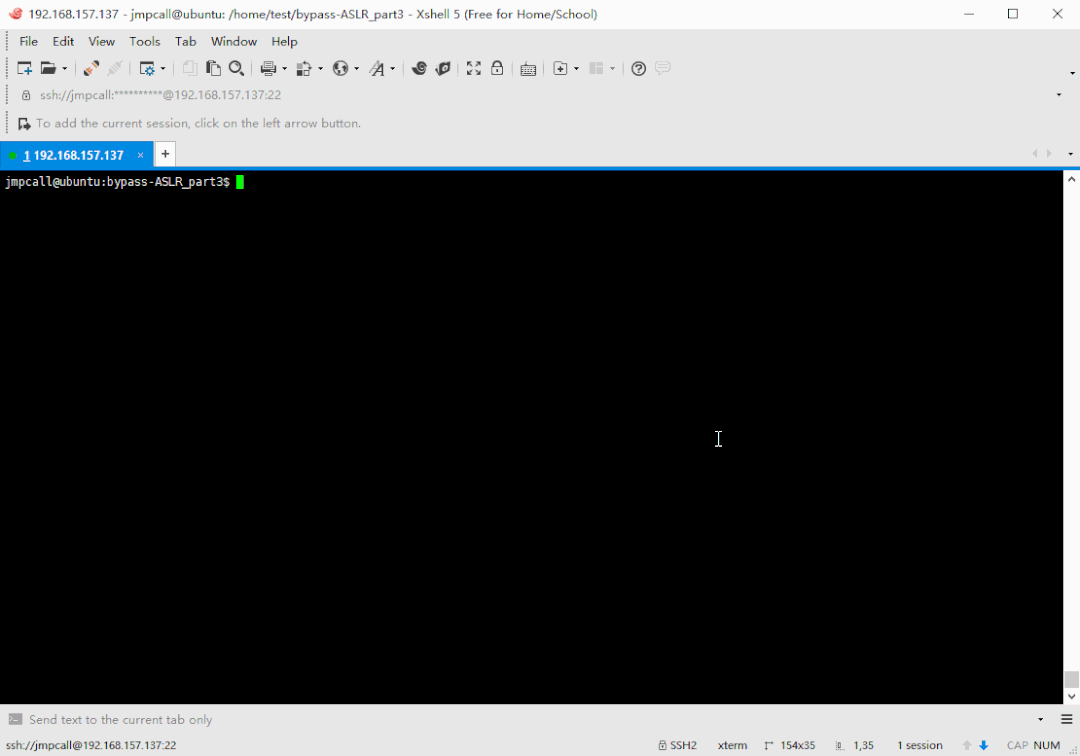Open the Tab menu
The width and height of the screenshot is (1080, 756).
click(x=185, y=41)
